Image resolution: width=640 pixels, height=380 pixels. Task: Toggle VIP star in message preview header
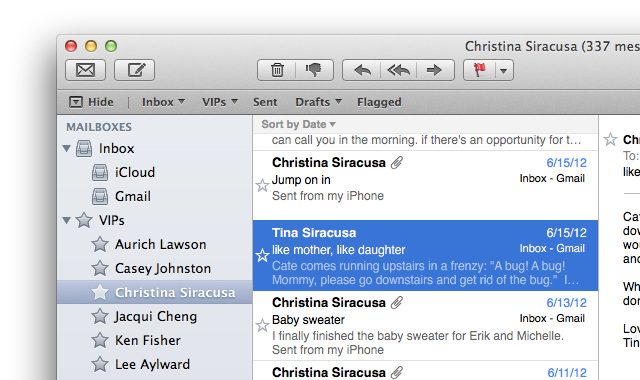coord(610,140)
